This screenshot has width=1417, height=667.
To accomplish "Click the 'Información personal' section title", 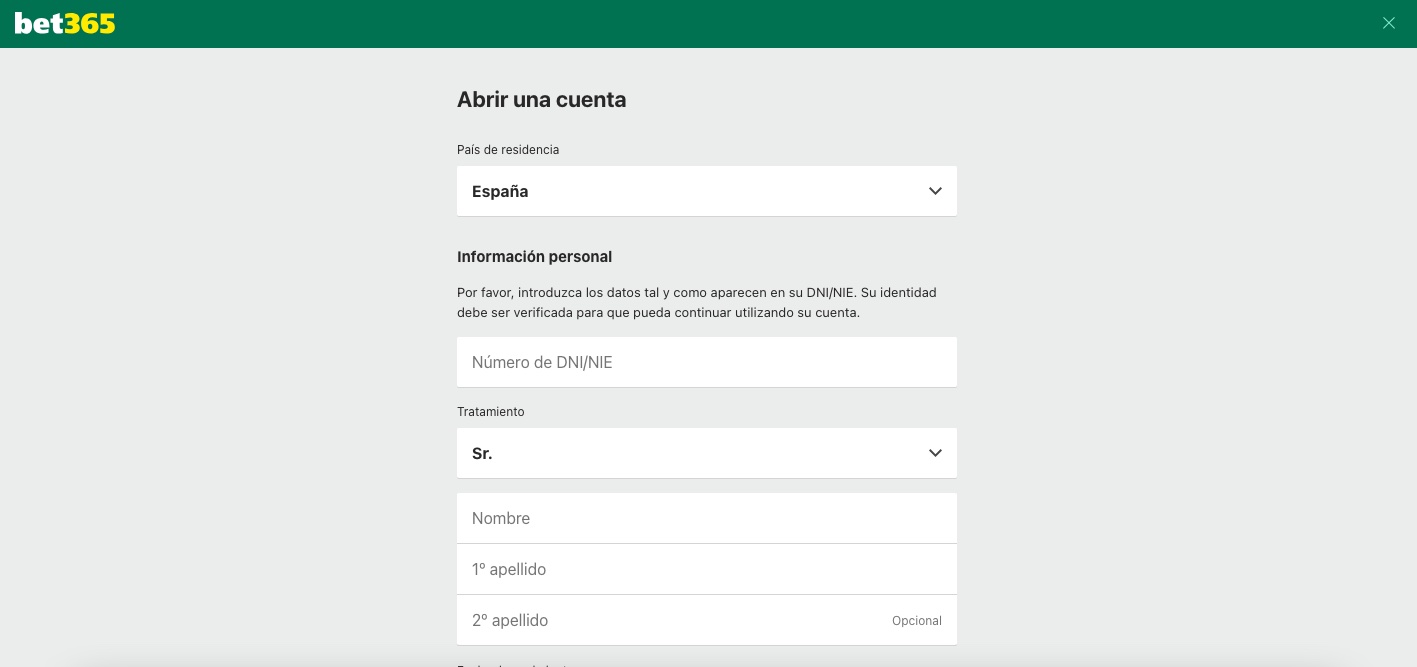I will tap(534, 257).
